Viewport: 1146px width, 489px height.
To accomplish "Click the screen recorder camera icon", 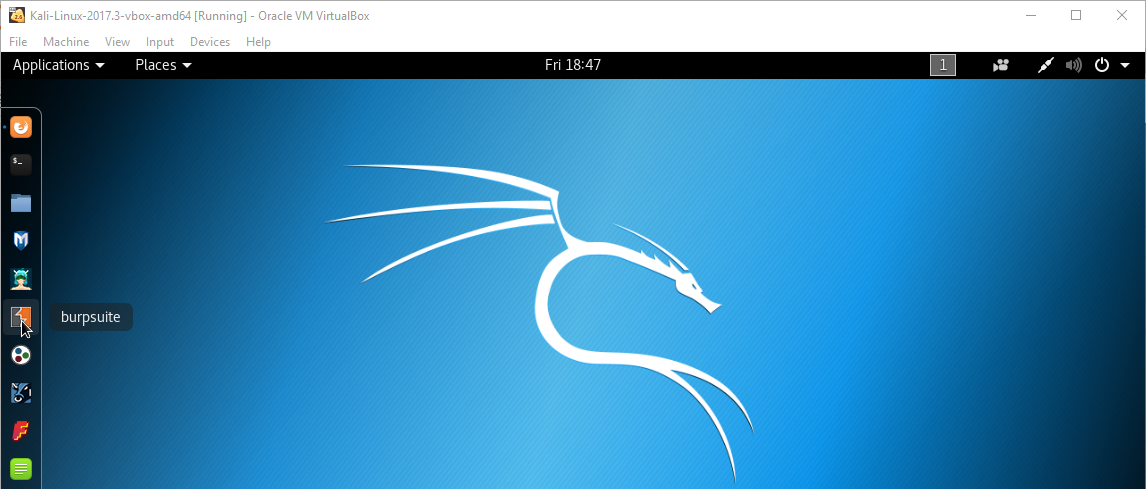I will coord(1001,66).
